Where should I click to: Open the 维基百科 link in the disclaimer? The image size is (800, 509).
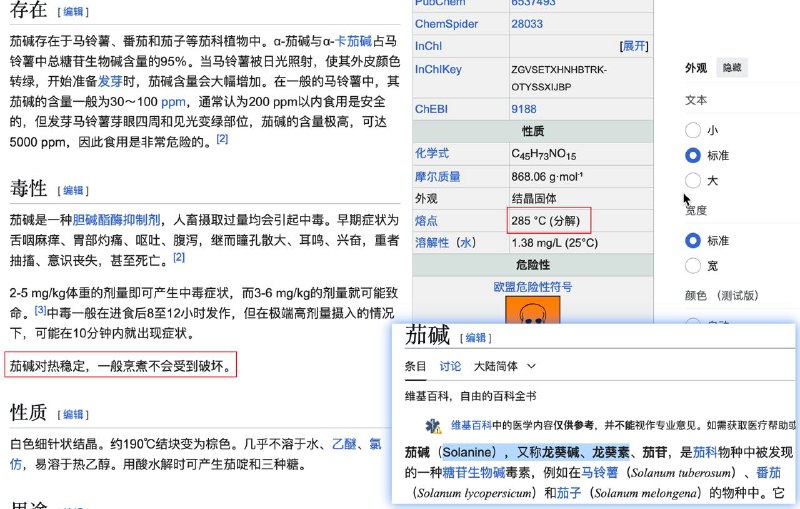(471, 425)
